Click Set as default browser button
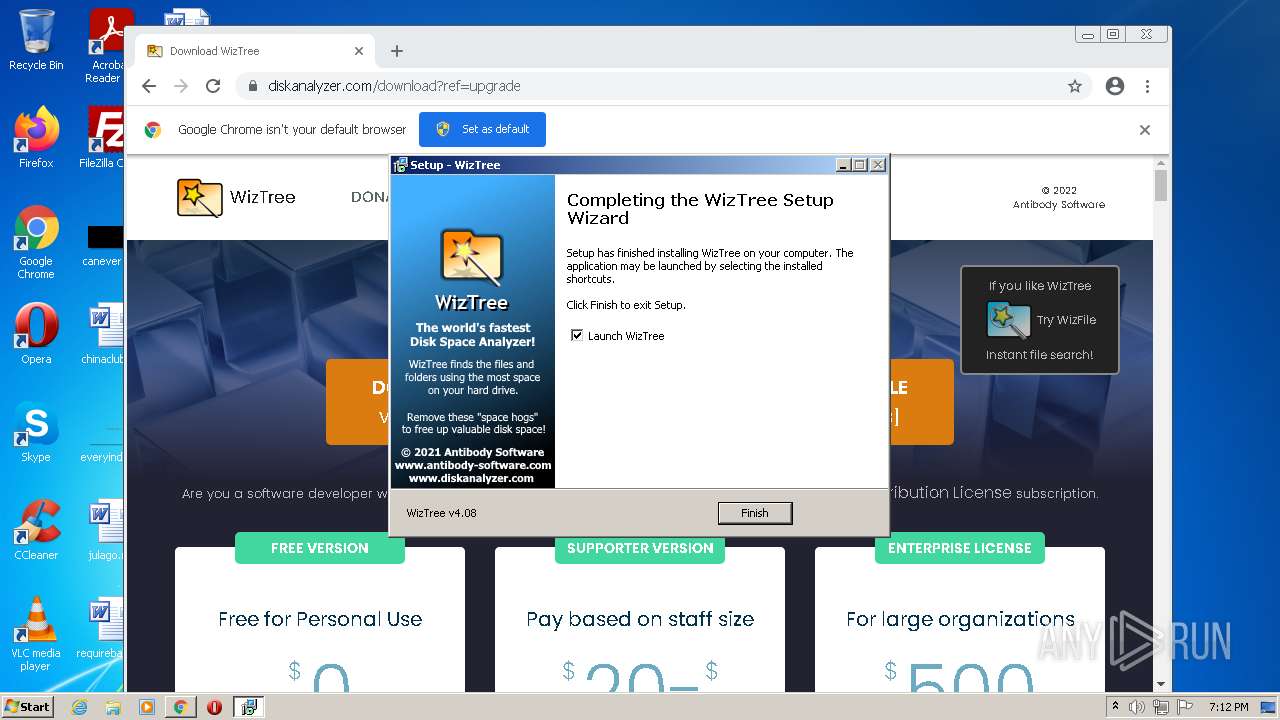 (x=482, y=129)
